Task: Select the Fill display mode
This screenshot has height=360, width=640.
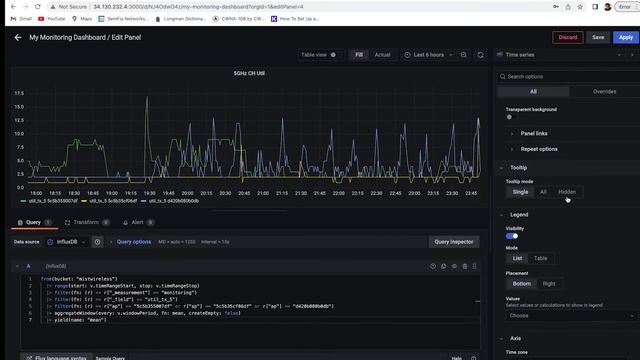Action: click(359, 55)
